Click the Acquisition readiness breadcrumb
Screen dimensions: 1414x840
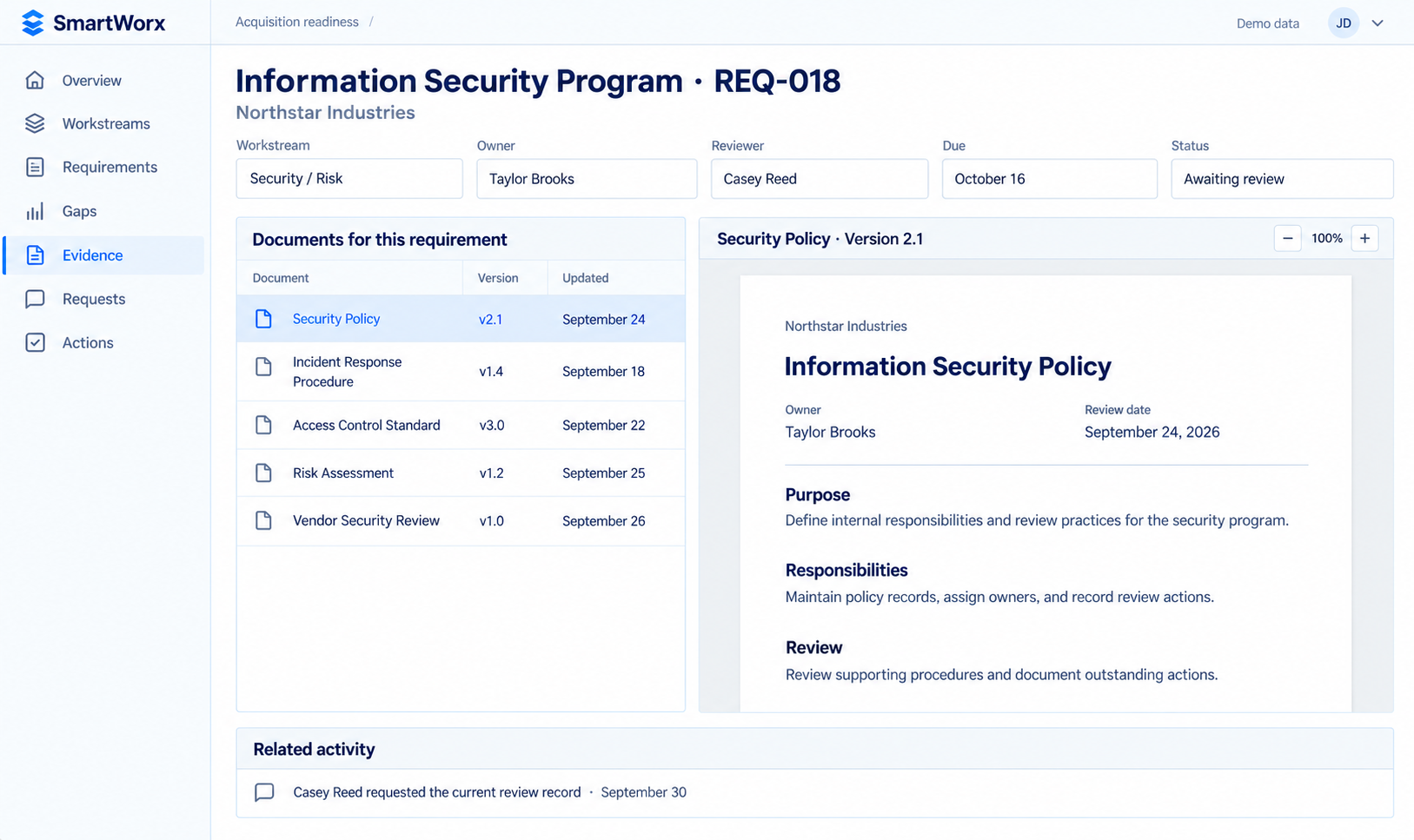(297, 22)
